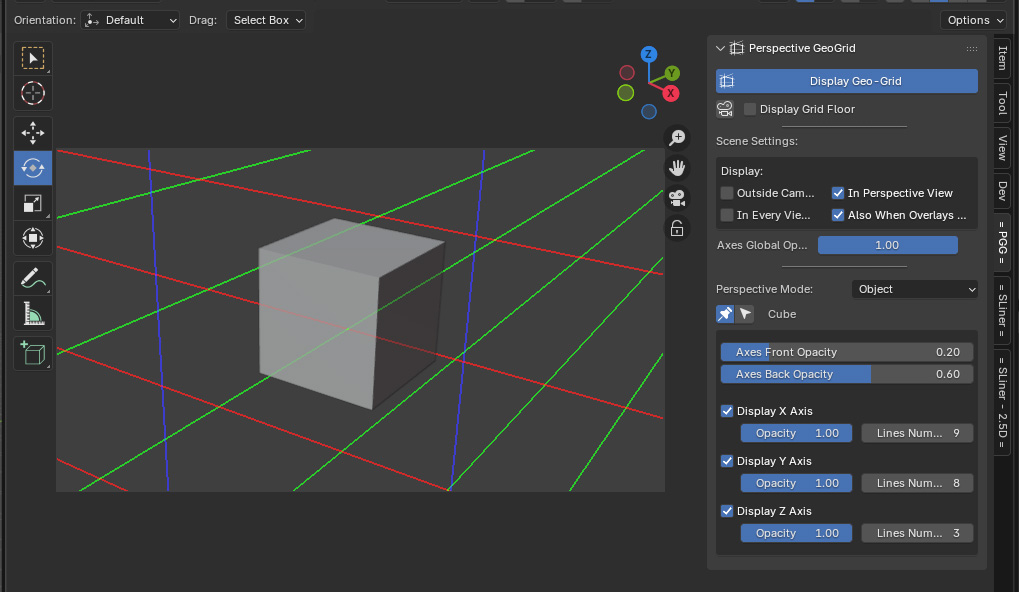Switch to the Item sidebar tab
This screenshot has width=1019, height=592.
1002,58
